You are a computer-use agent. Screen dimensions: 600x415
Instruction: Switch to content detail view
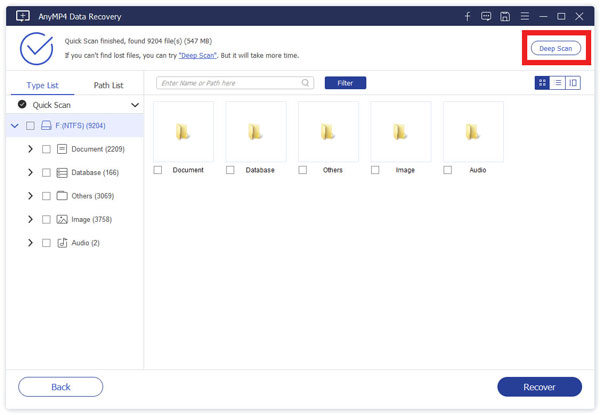coord(573,83)
